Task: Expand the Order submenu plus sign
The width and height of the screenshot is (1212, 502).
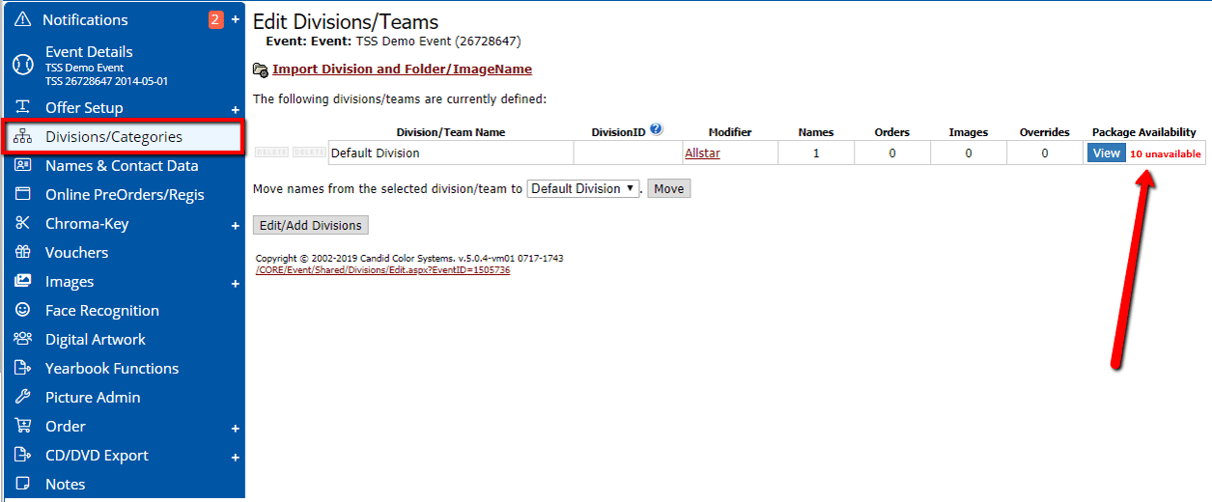Action: pos(236,428)
